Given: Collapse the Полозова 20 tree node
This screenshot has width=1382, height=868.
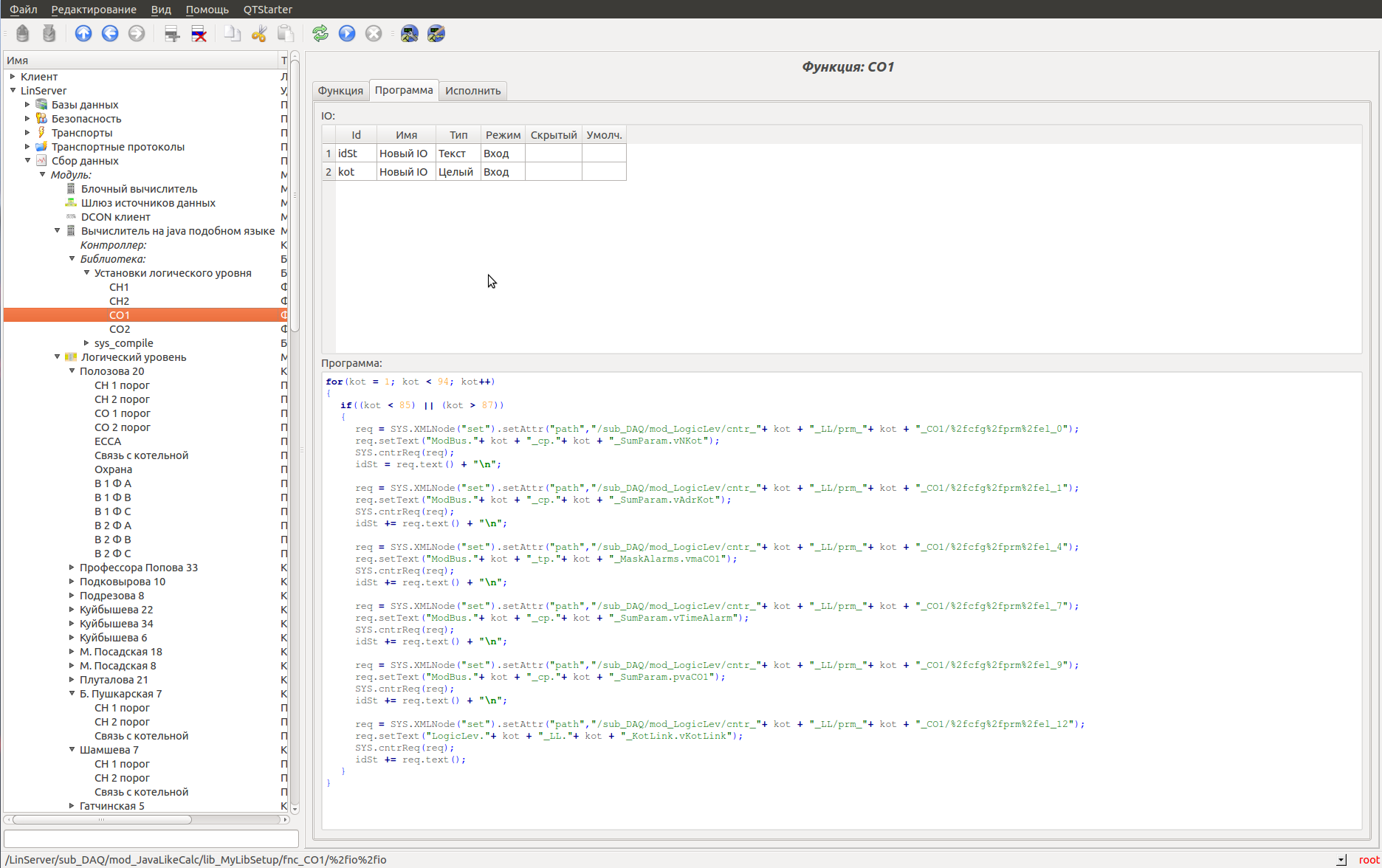Looking at the screenshot, I should pos(72,371).
